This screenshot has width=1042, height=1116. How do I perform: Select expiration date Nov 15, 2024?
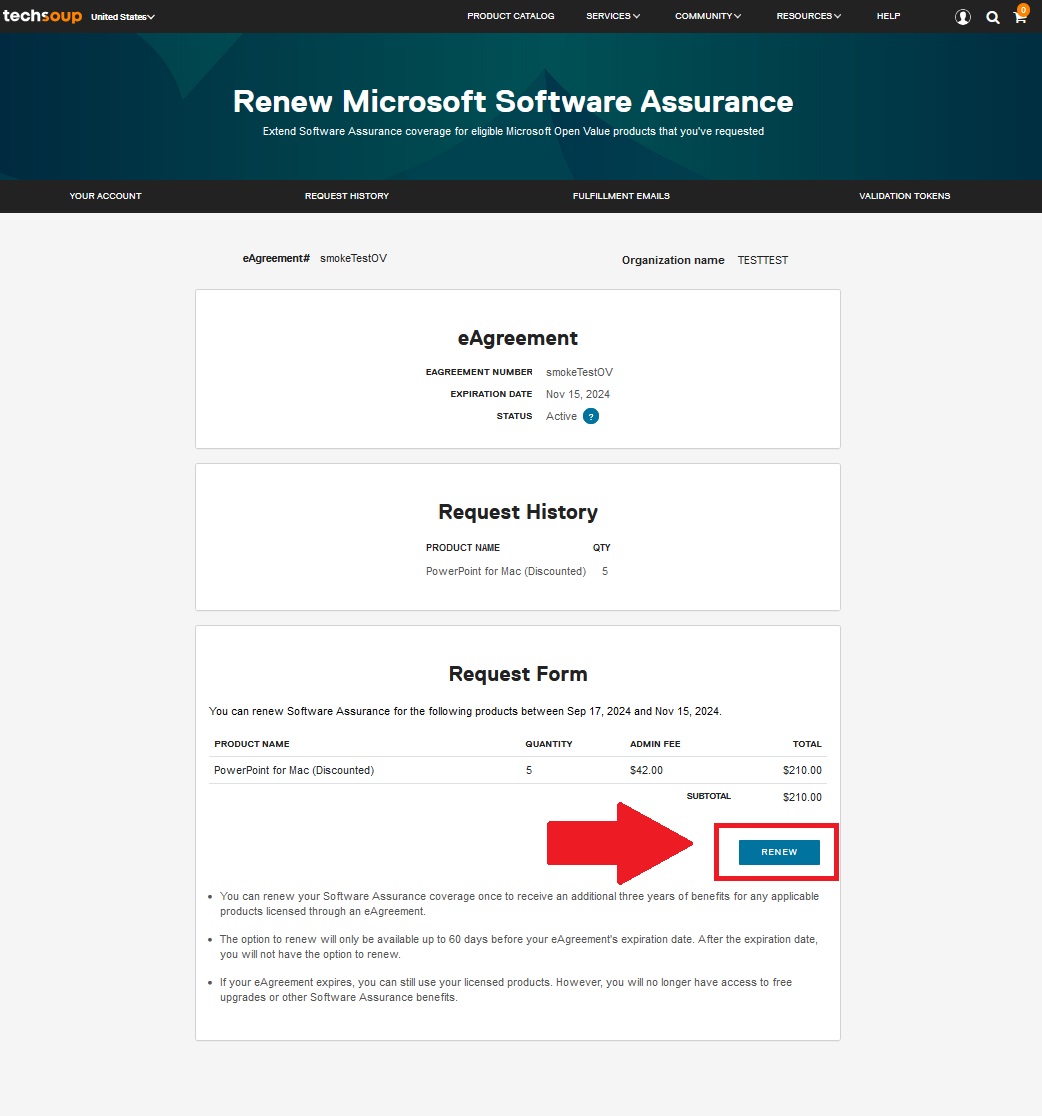tap(578, 394)
